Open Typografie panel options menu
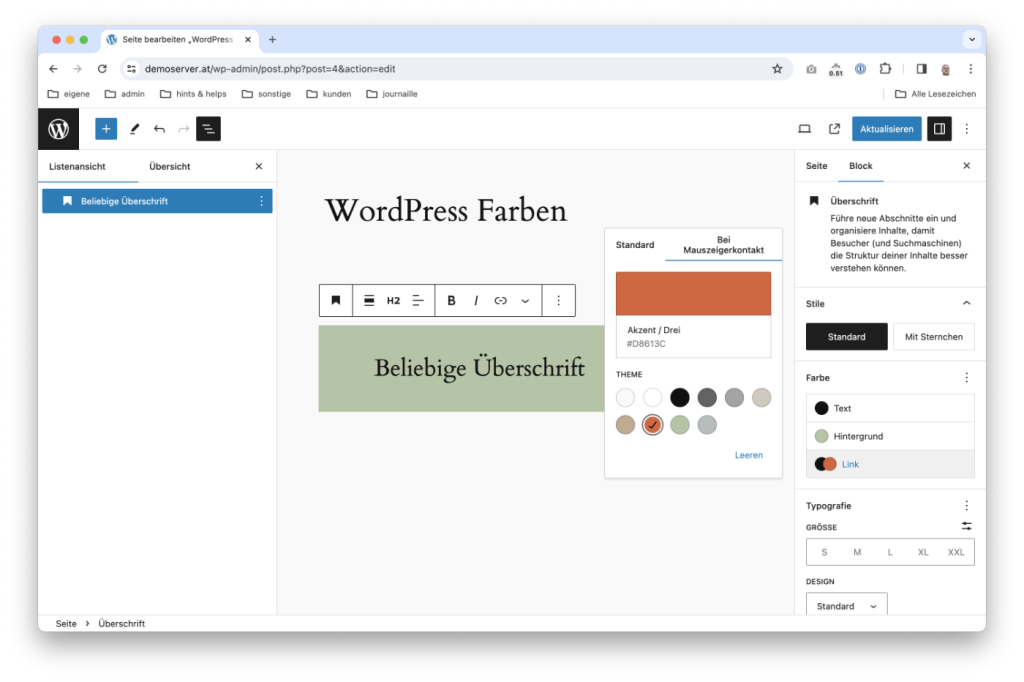This screenshot has width=1024, height=682. pyautogui.click(x=967, y=506)
